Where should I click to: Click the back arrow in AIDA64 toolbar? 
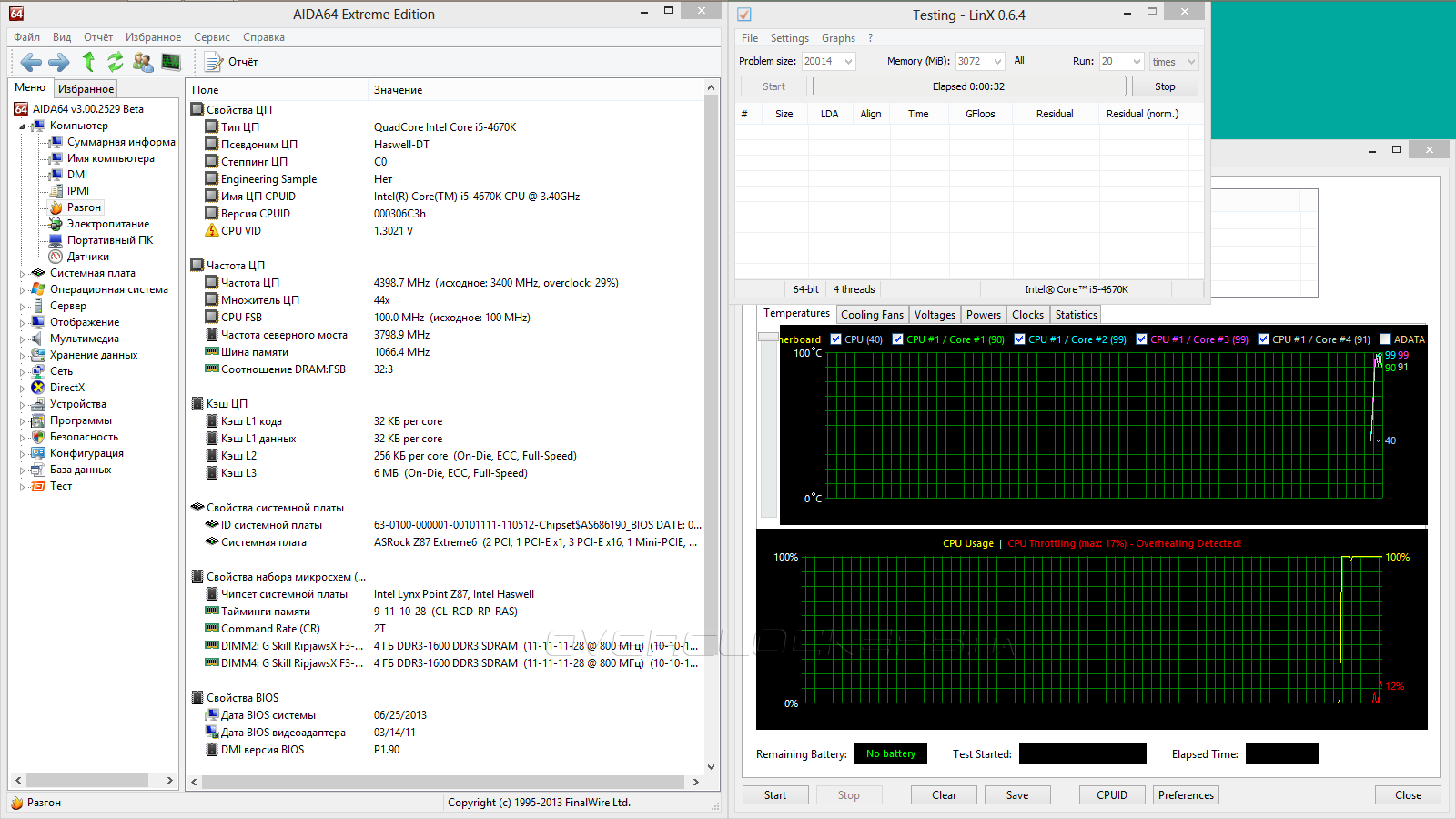pyautogui.click(x=31, y=62)
